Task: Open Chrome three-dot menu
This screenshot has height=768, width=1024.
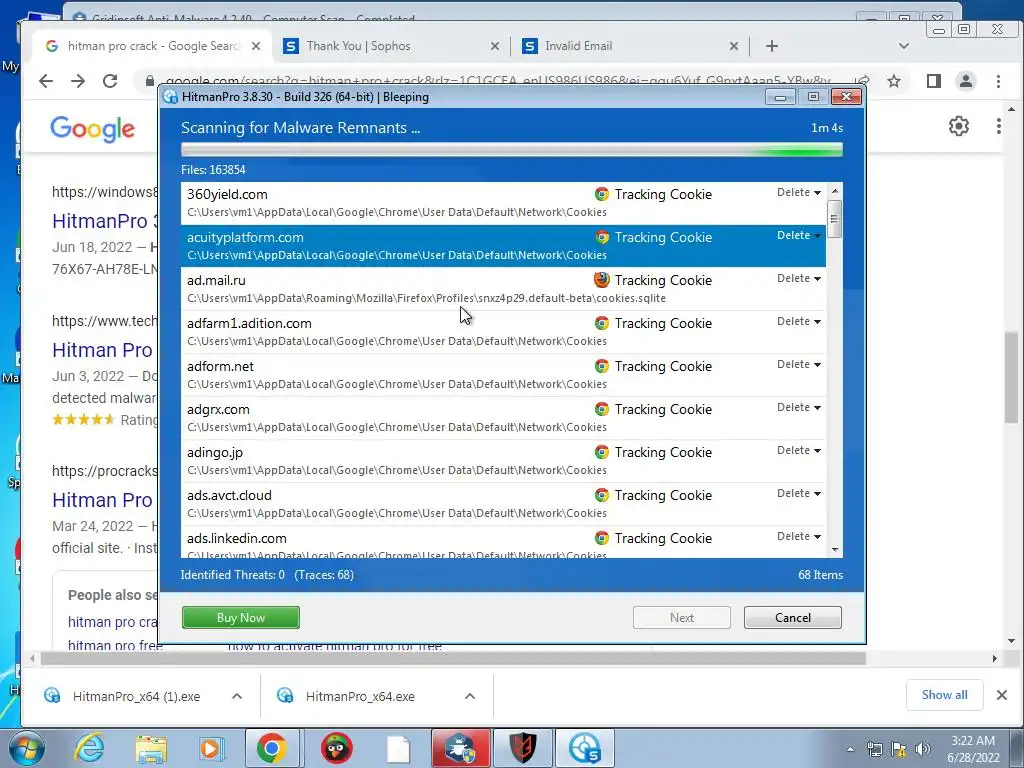Action: point(999,81)
